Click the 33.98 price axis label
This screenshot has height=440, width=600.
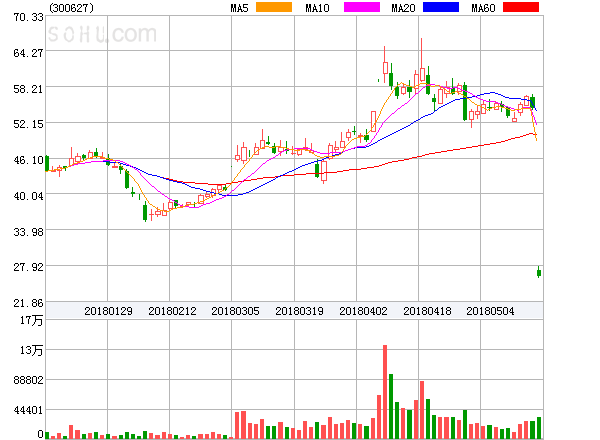(x=28, y=232)
